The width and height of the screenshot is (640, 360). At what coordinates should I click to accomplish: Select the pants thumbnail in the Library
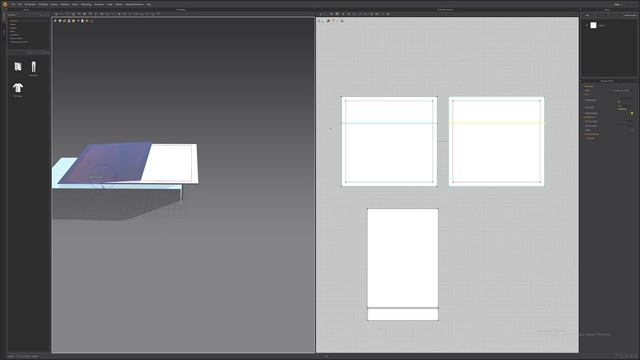(x=33, y=67)
